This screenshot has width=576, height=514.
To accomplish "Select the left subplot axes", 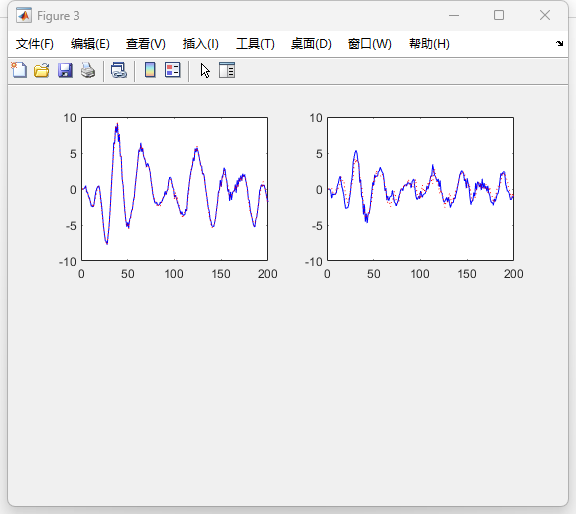I will coord(174,189).
